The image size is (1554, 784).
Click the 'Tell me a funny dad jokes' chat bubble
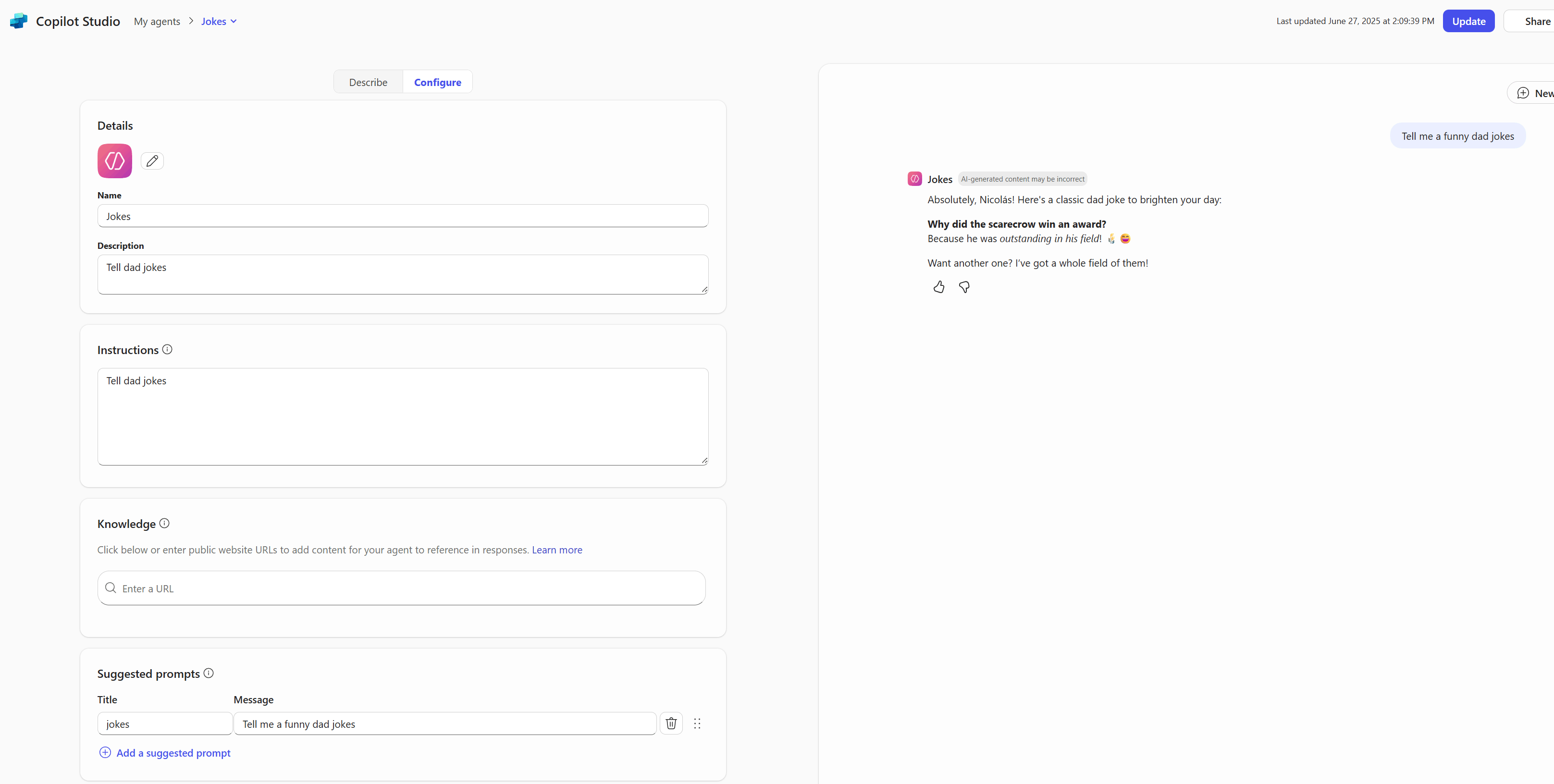point(1457,136)
